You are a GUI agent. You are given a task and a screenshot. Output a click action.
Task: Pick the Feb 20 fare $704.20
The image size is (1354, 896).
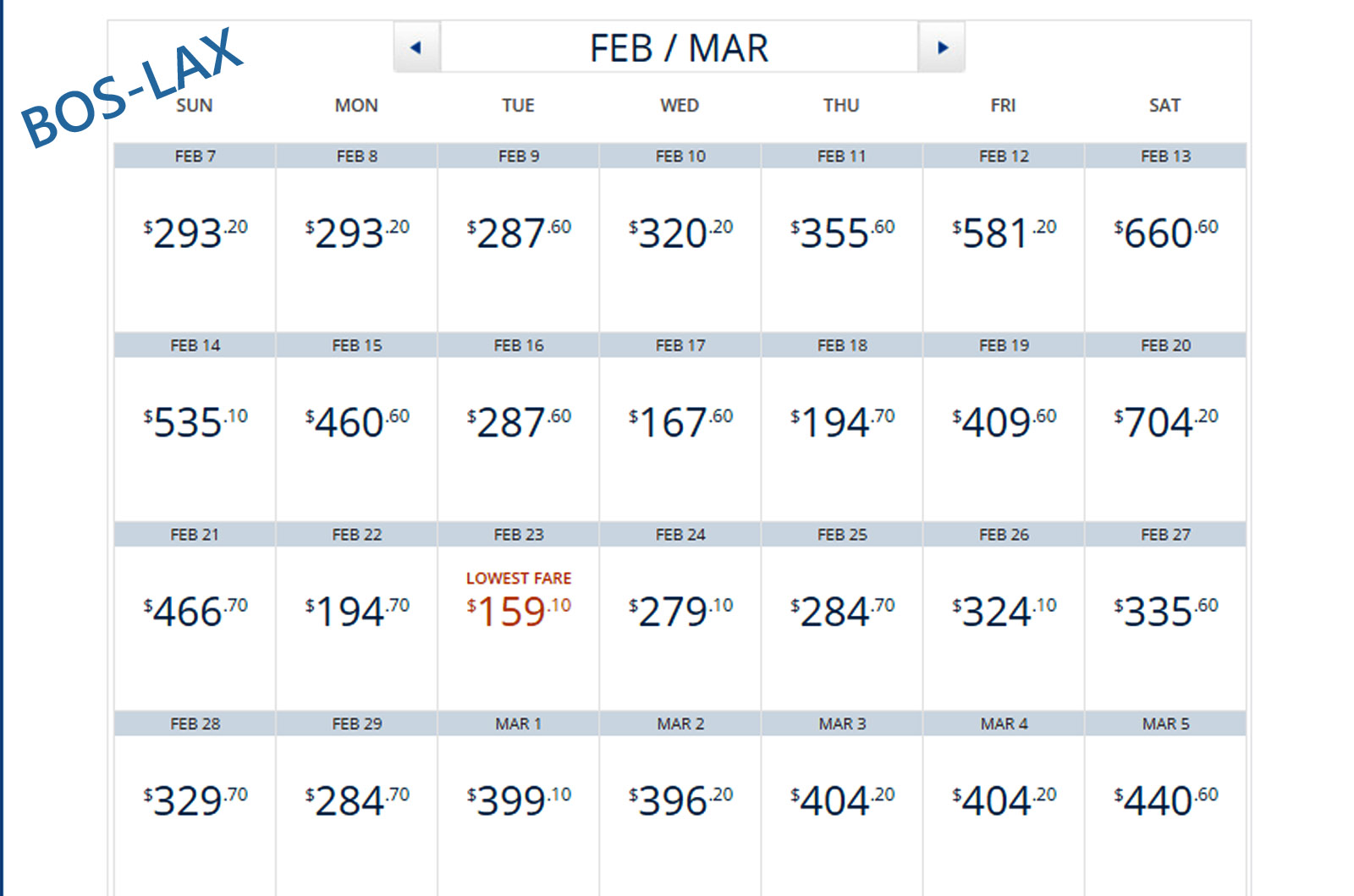[x=1165, y=421]
